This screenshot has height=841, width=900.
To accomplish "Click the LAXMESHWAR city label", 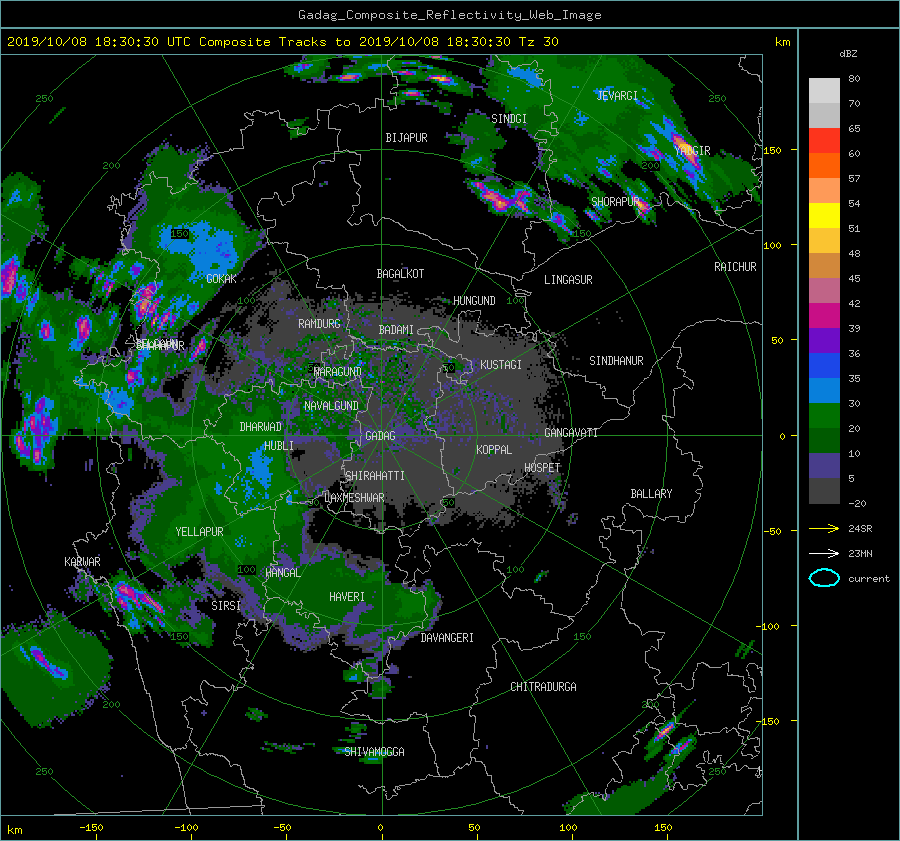I will coord(354,498).
